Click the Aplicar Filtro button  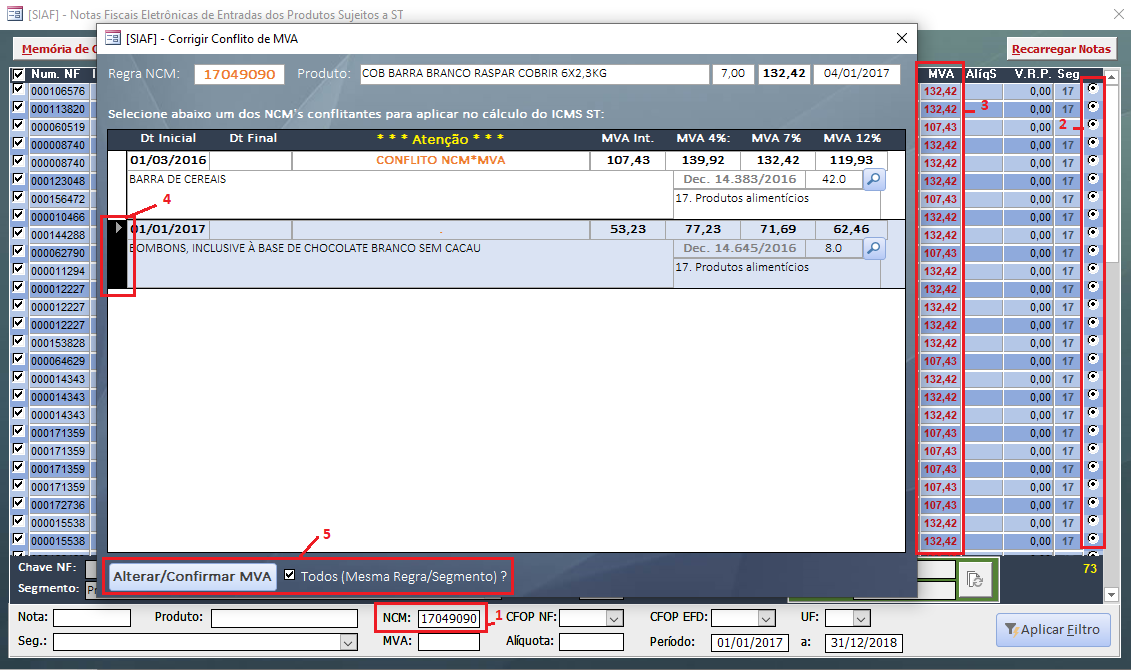pyautogui.click(x=1052, y=630)
